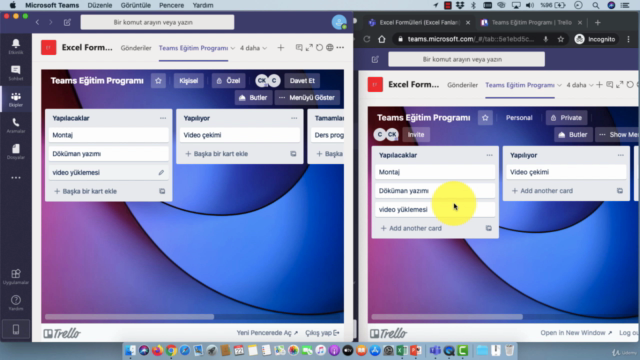Click Private button in browser board

pos(567,118)
